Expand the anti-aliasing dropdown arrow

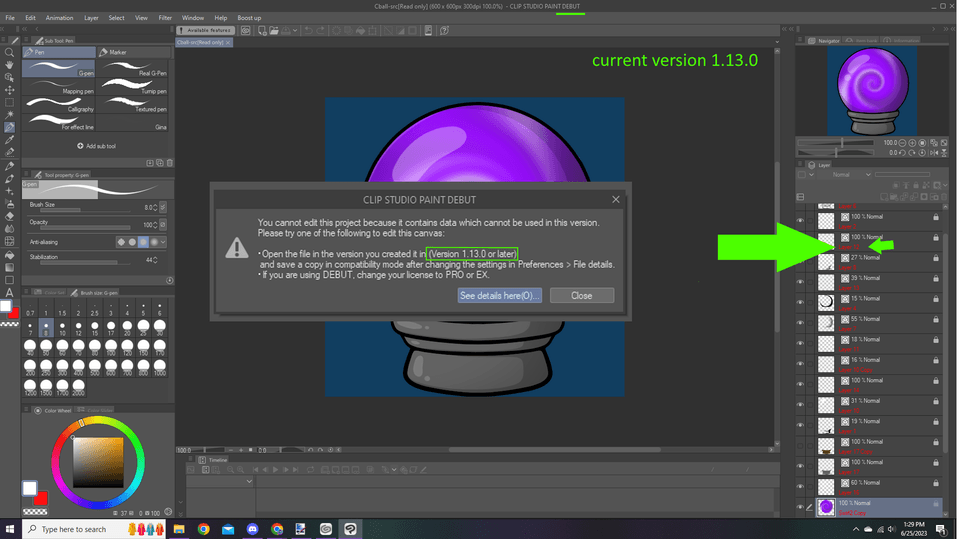tap(163, 242)
